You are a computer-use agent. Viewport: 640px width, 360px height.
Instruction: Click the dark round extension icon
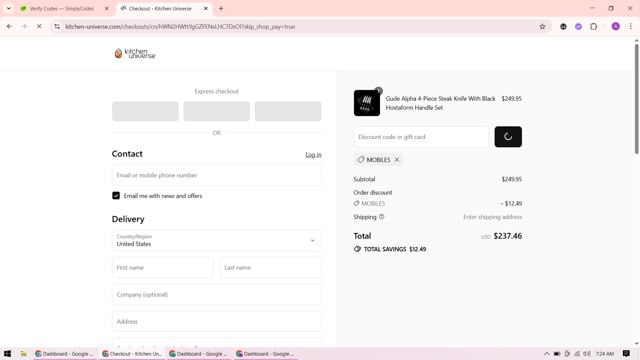pyautogui.click(x=563, y=27)
